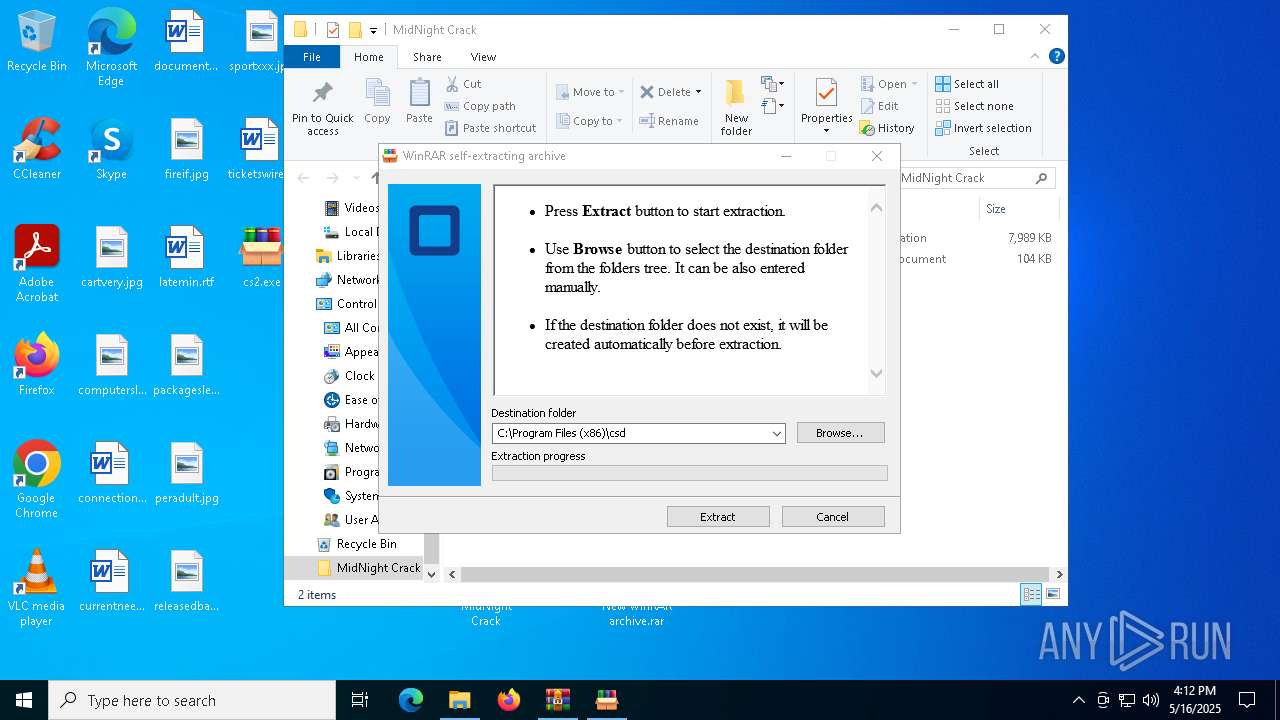Switch to the Share ribbon tab
The height and width of the screenshot is (720, 1280).
[x=427, y=57]
